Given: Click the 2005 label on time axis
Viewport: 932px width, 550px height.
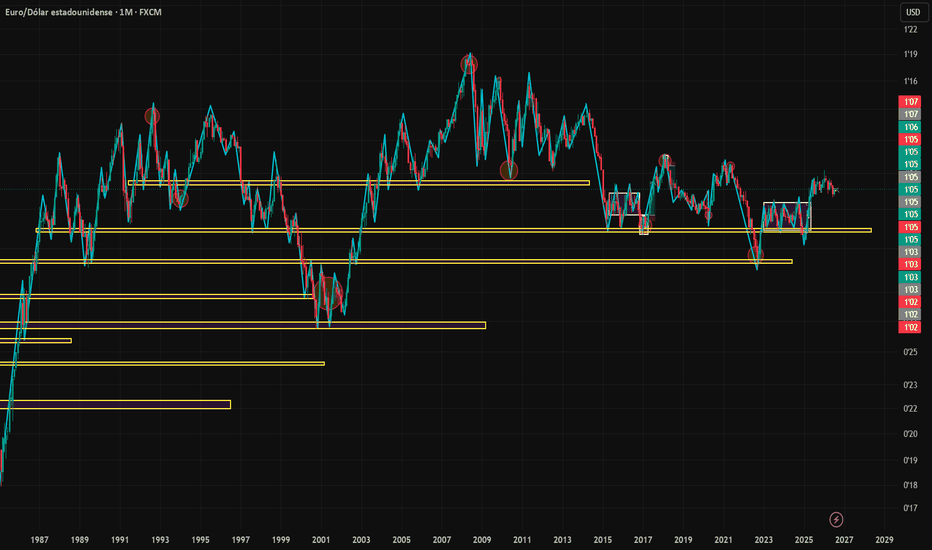Looking at the screenshot, I should [401, 540].
